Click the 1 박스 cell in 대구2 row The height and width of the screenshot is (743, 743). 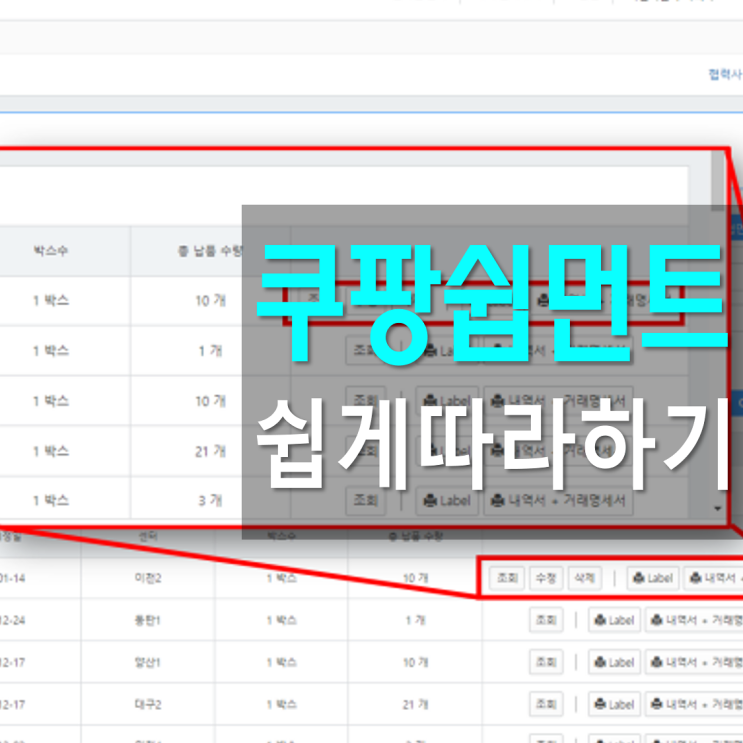281,704
